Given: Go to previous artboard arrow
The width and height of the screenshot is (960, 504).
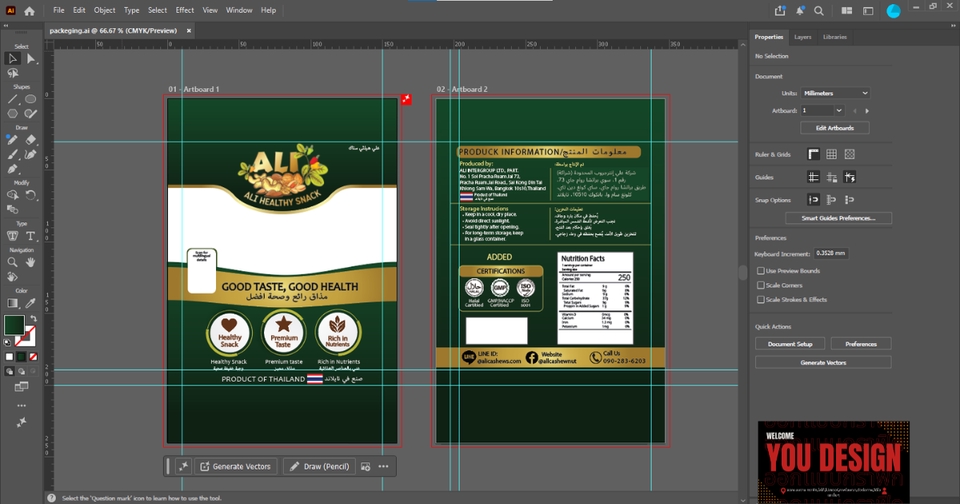Looking at the screenshot, I should point(855,111).
